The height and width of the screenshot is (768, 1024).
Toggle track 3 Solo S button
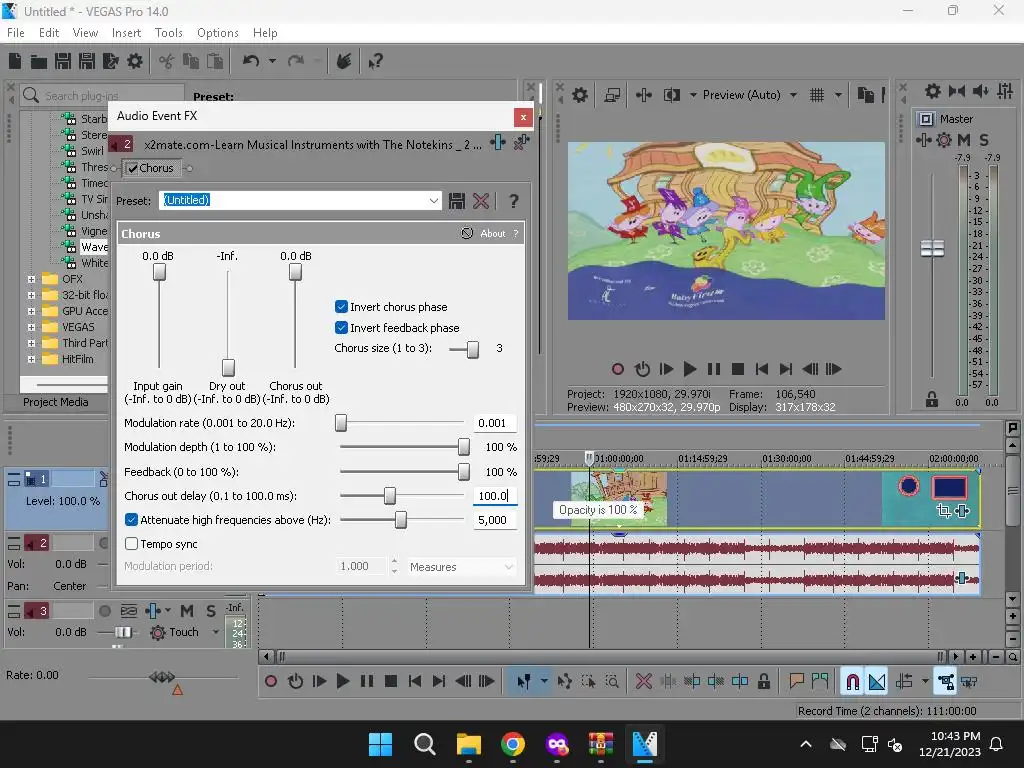(211, 611)
